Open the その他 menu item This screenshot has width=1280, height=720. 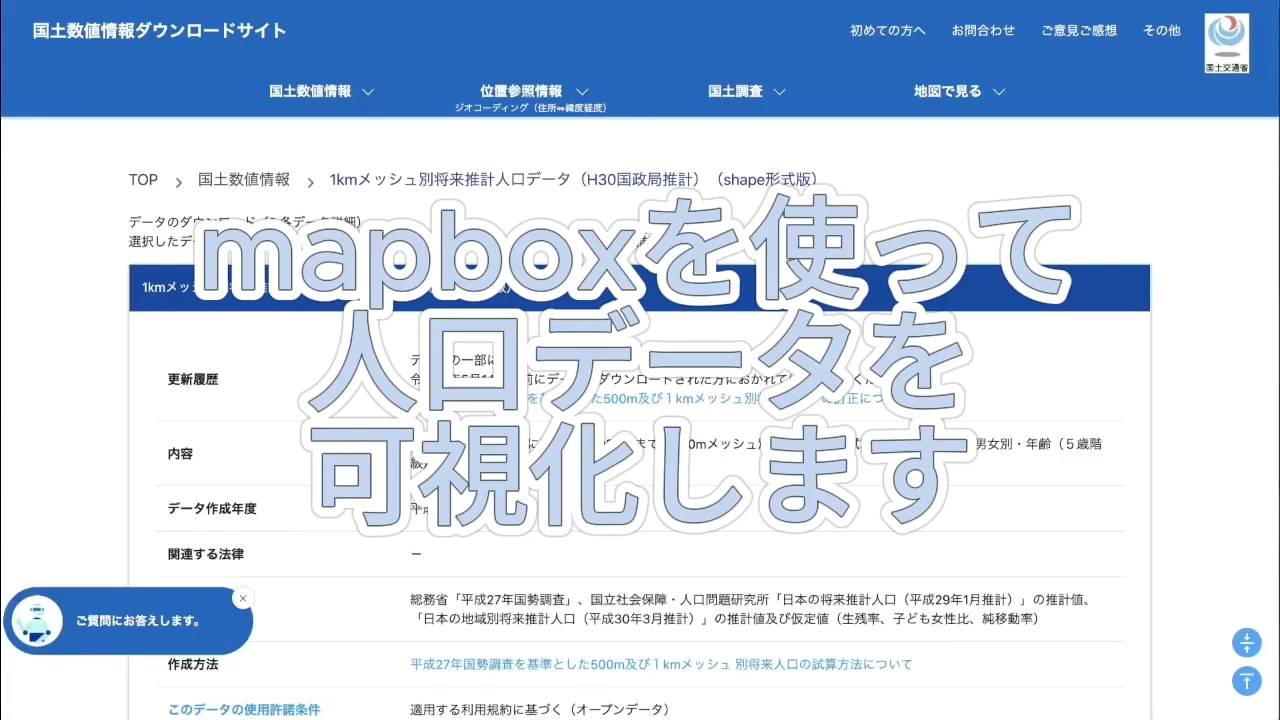1161,30
